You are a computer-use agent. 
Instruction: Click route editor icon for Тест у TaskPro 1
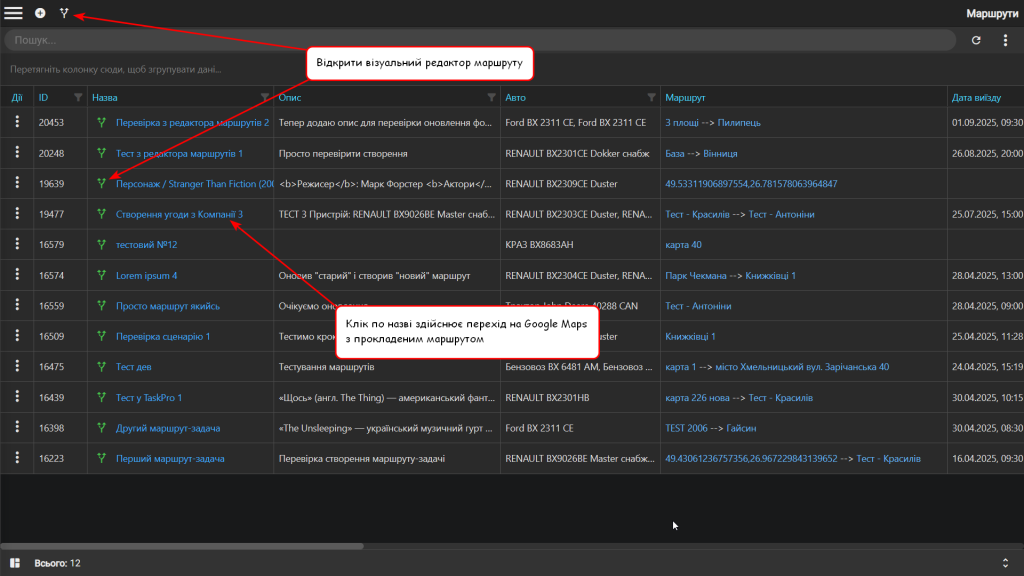pos(101,397)
